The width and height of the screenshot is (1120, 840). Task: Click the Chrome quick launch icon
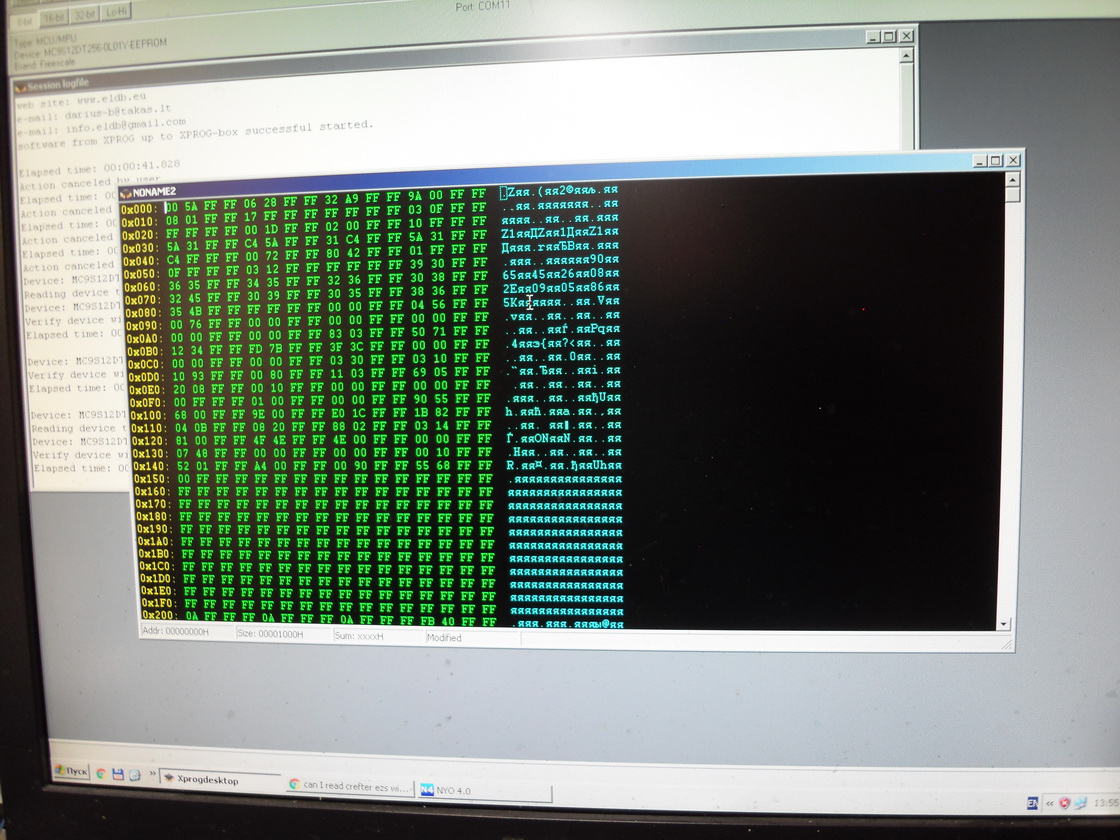coord(101,773)
